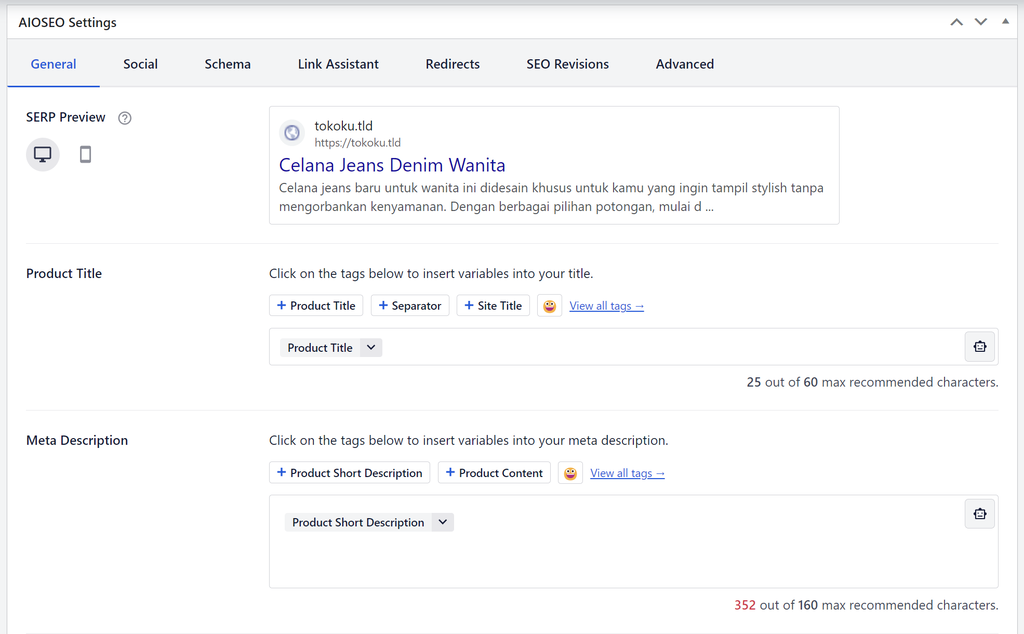Switch to the Social tab

coord(140,63)
